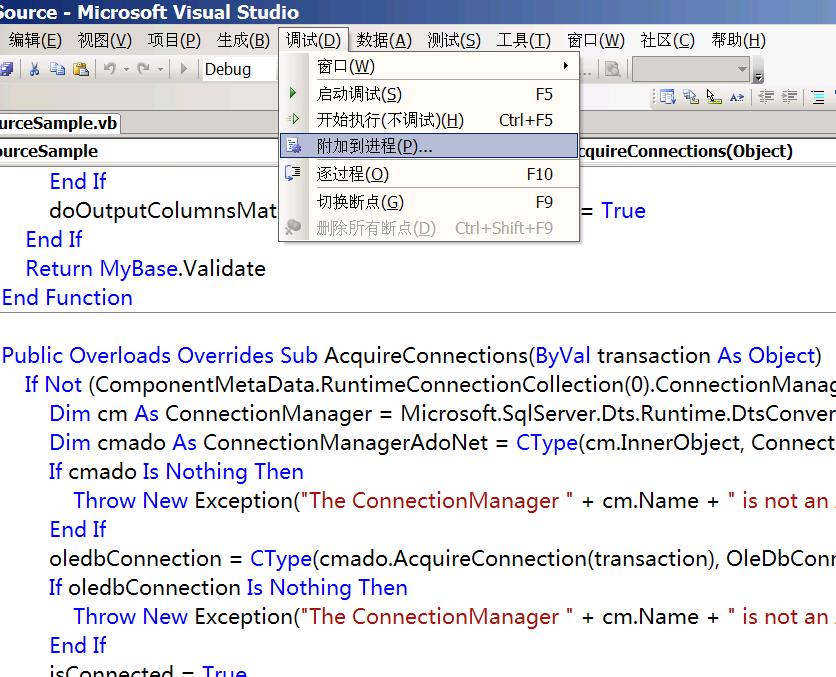Expand the 窗口(W) submenu in debug menu
This screenshot has width=836, height=677.
[430, 66]
